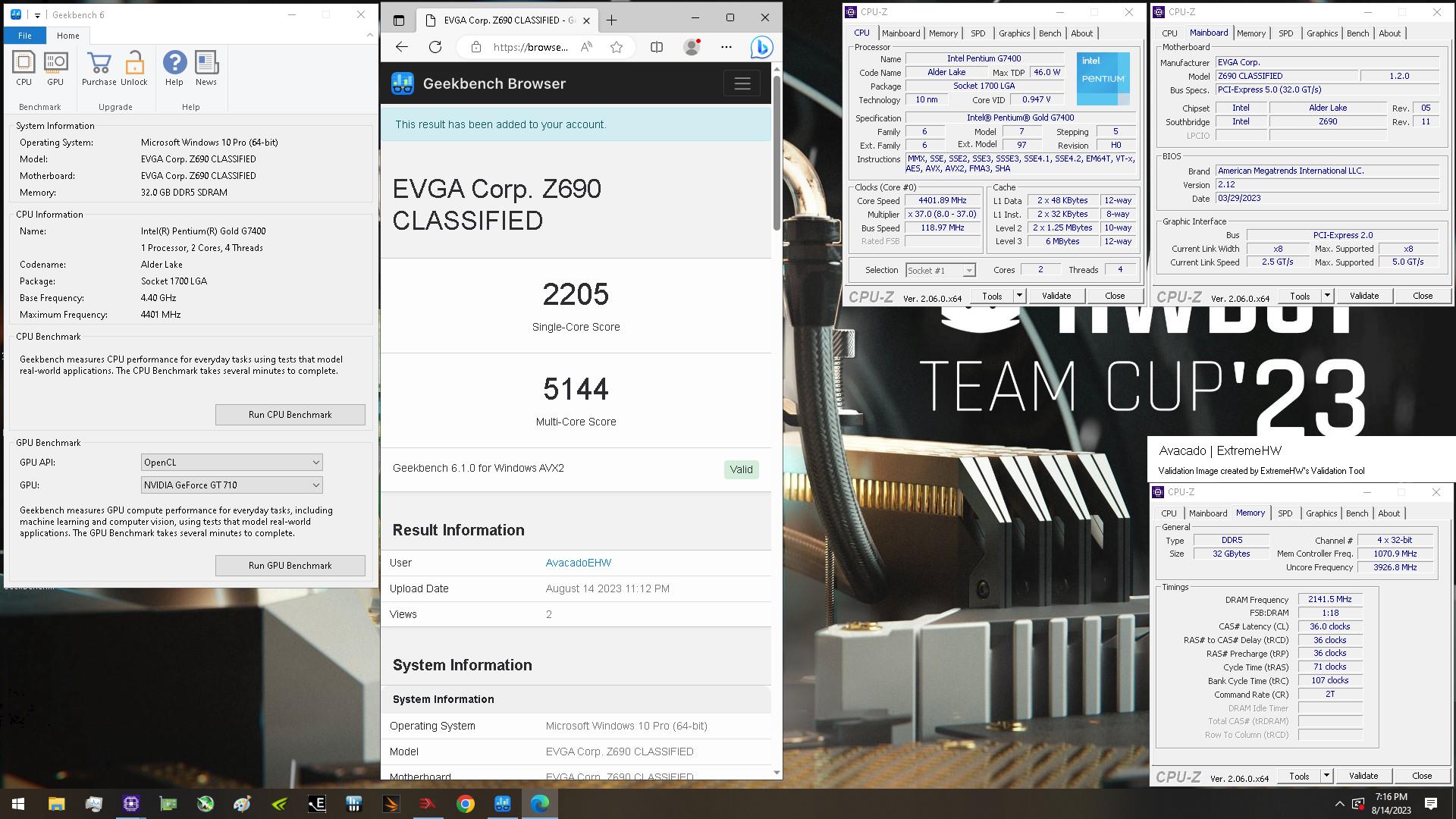
Task: Expand Tools dropdown arrow in CPU-Z Mainboard window
Action: [x=1327, y=296]
